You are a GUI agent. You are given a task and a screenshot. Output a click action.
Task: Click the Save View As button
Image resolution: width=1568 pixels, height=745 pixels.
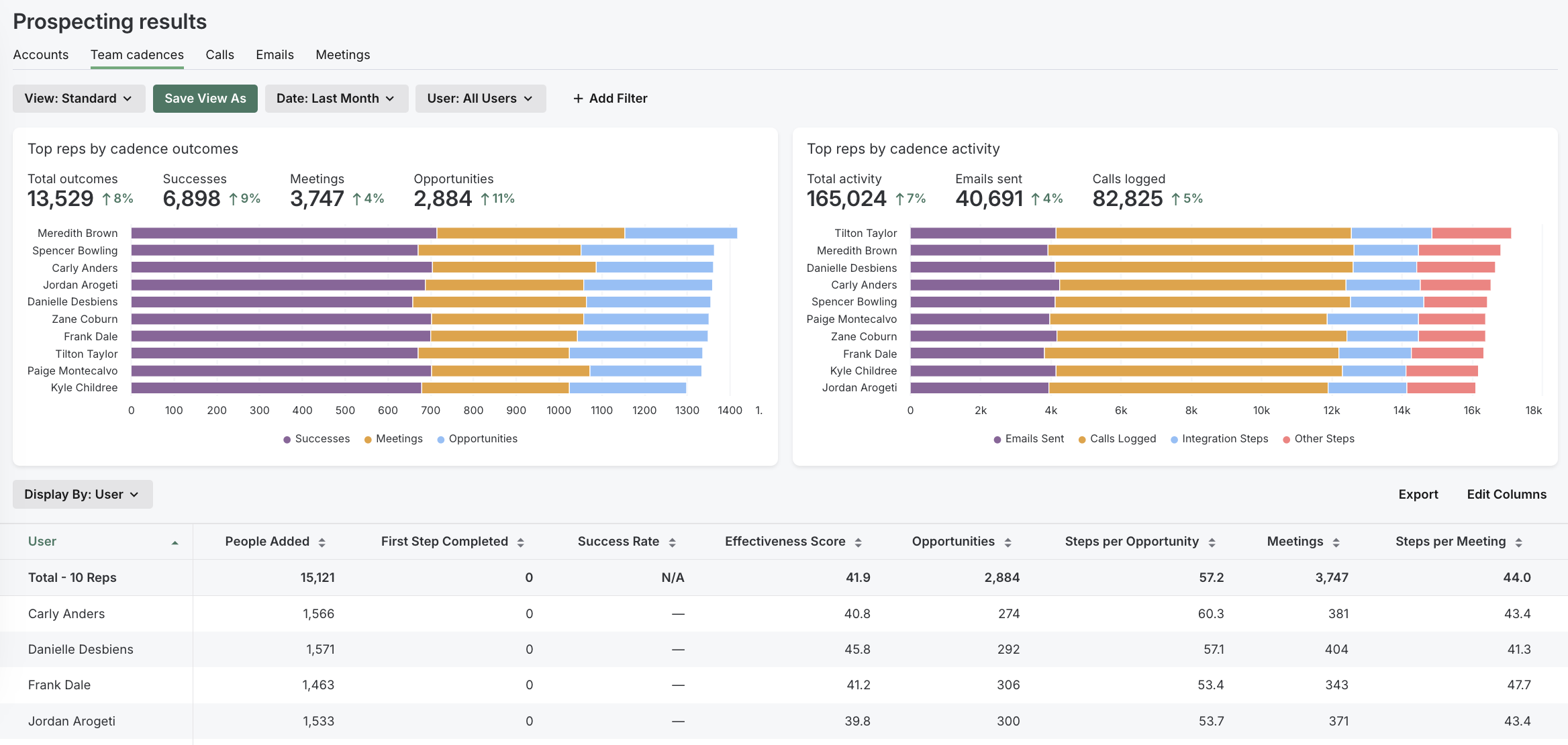pyautogui.click(x=205, y=98)
